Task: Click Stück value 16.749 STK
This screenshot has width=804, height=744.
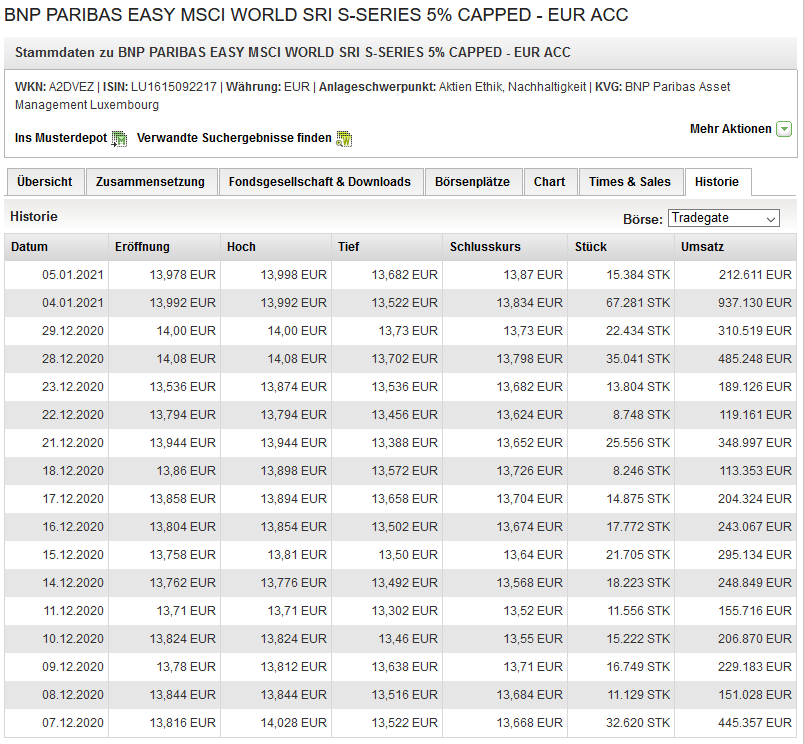Action: click(x=638, y=667)
